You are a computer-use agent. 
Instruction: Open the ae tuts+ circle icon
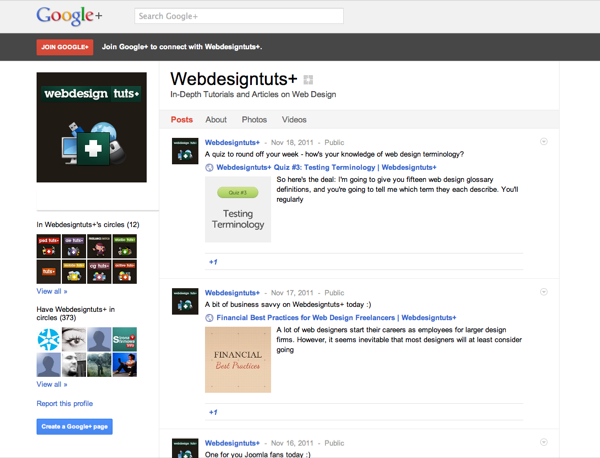[74, 246]
